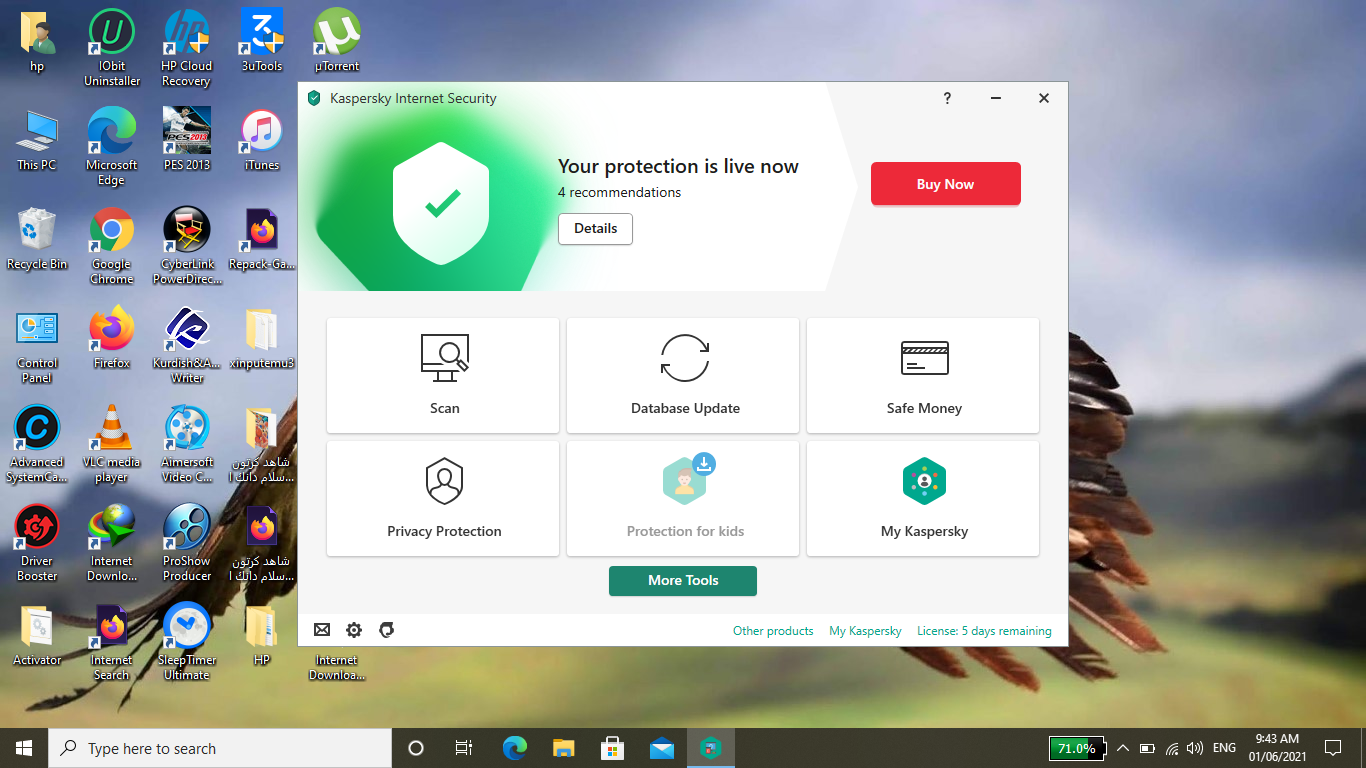Select PES 2013 desktop icon
The width and height of the screenshot is (1366, 768).
tap(186, 140)
